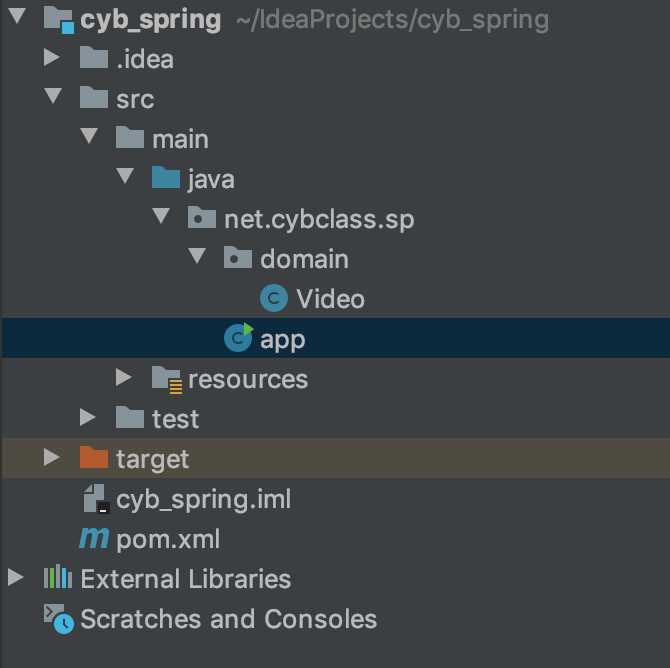
Task: Click the Video class icon
Action: coord(273,298)
